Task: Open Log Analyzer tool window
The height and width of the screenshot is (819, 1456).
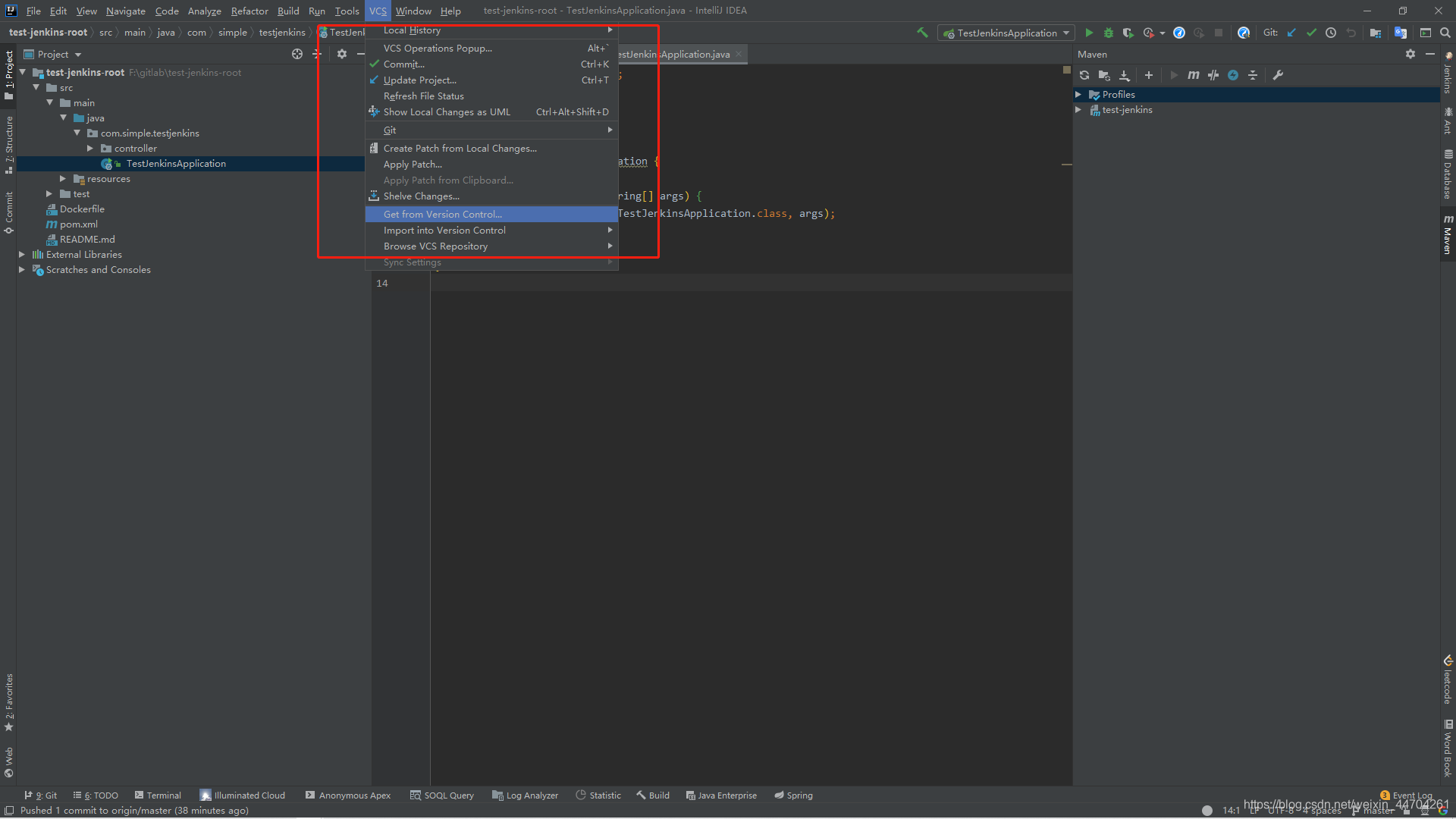Action: point(525,795)
